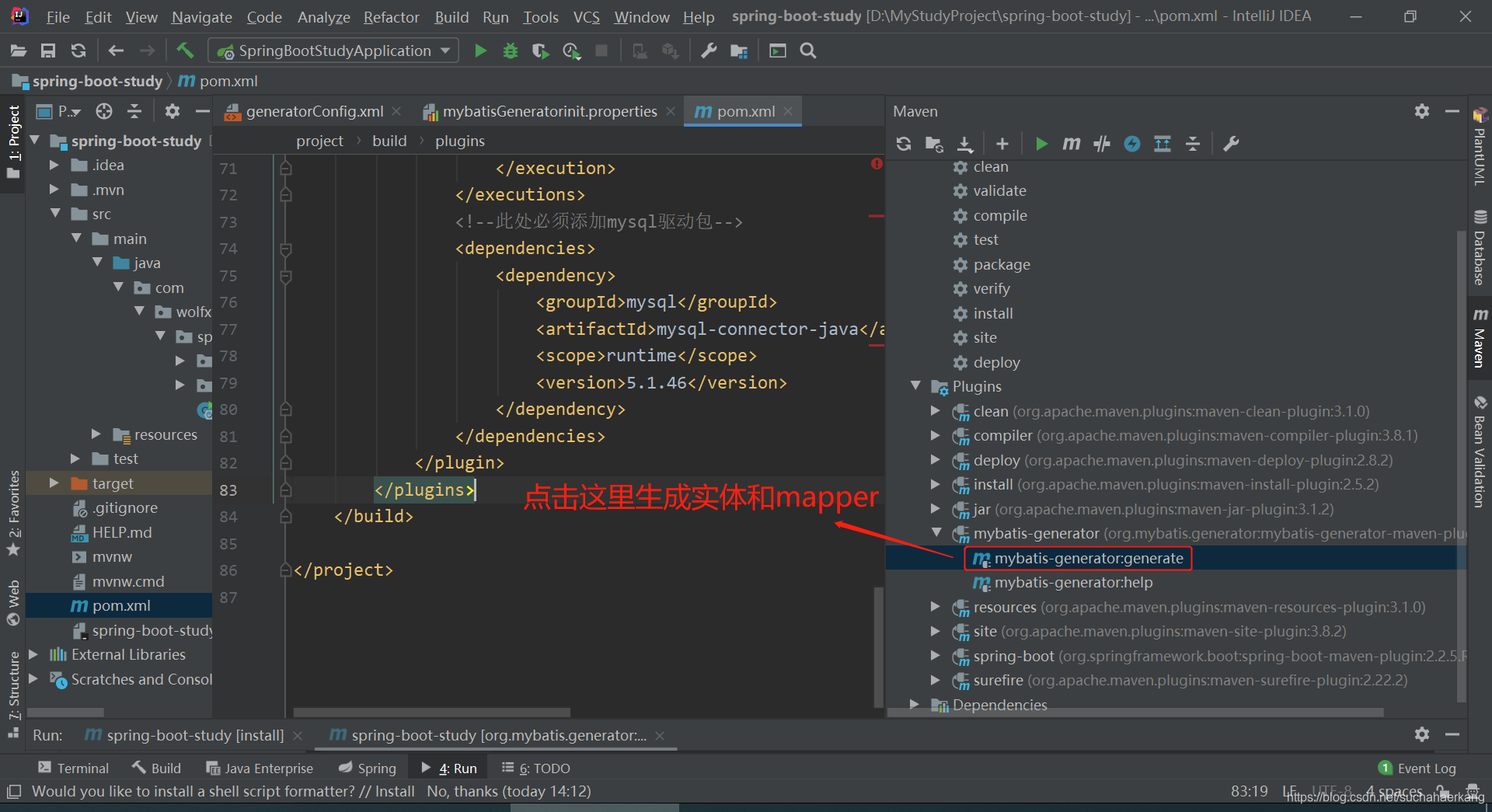Navigate back with the left arrow icon
The width and height of the screenshot is (1492, 812).
click(x=117, y=51)
